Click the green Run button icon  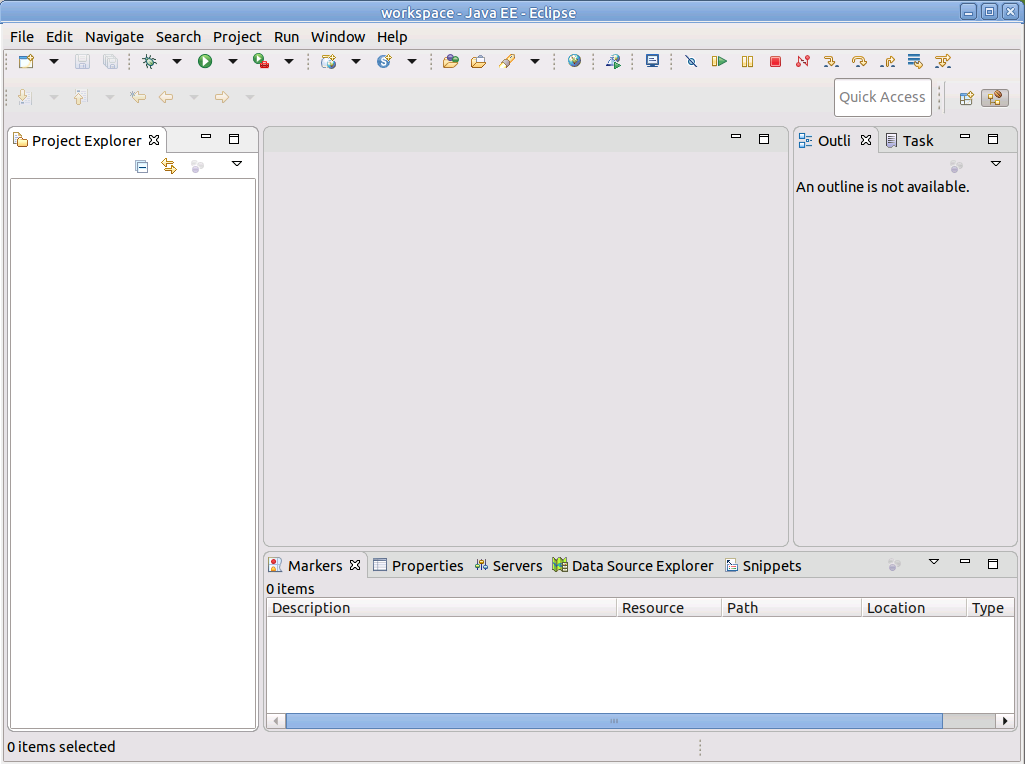point(205,61)
